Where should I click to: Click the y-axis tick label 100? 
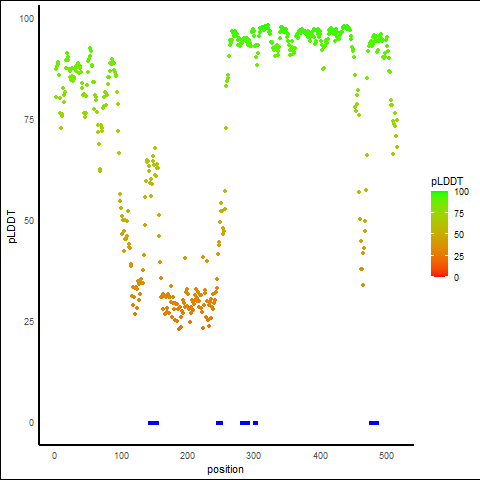coord(27,19)
